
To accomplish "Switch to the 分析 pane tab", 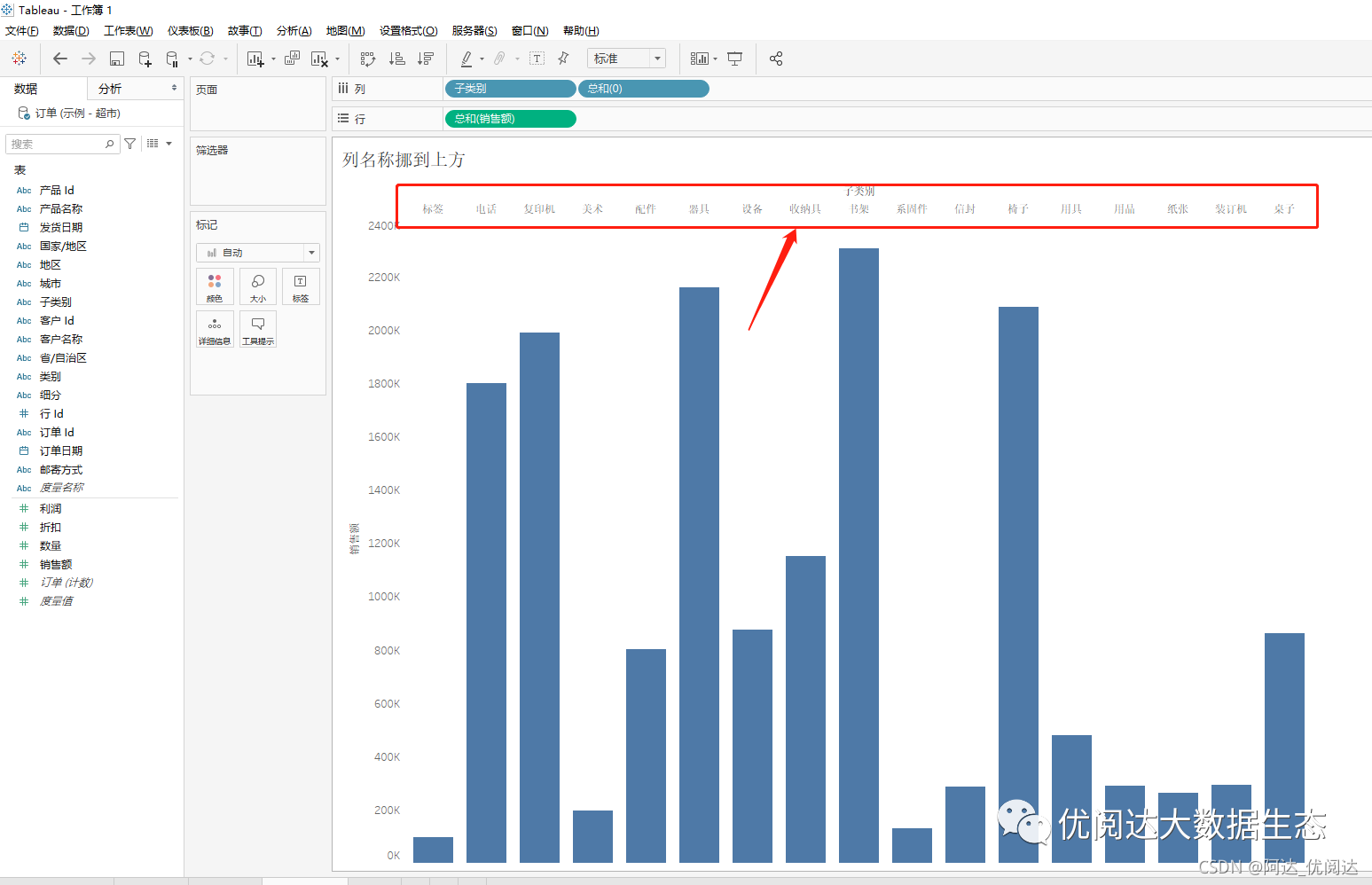I will [x=110, y=89].
